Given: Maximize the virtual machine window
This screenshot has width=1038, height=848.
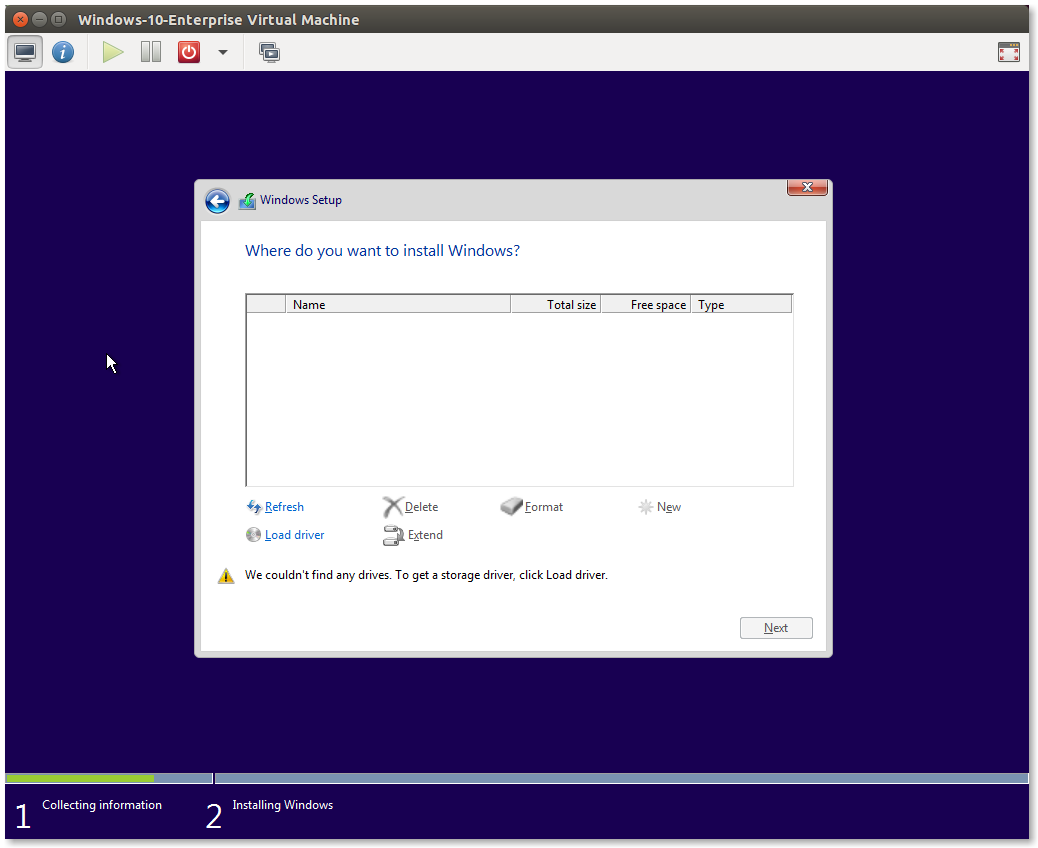Looking at the screenshot, I should coord(59,19).
